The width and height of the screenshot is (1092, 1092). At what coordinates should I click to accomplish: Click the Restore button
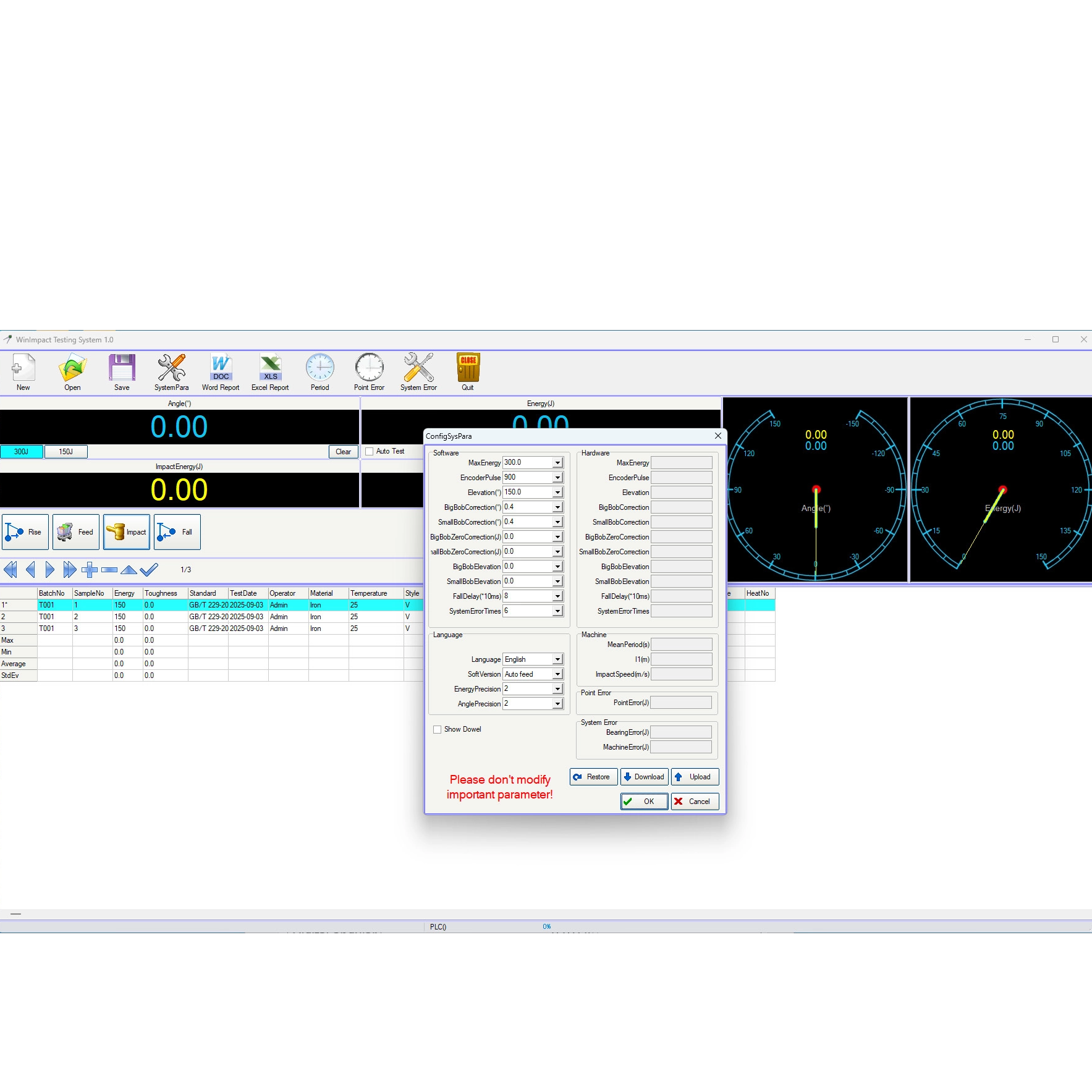[593, 777]
